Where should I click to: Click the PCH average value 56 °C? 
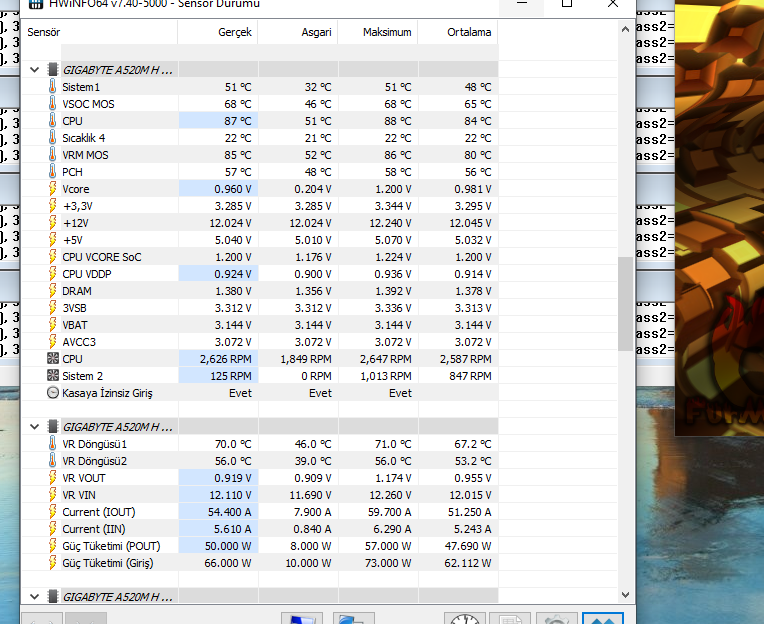478,172
